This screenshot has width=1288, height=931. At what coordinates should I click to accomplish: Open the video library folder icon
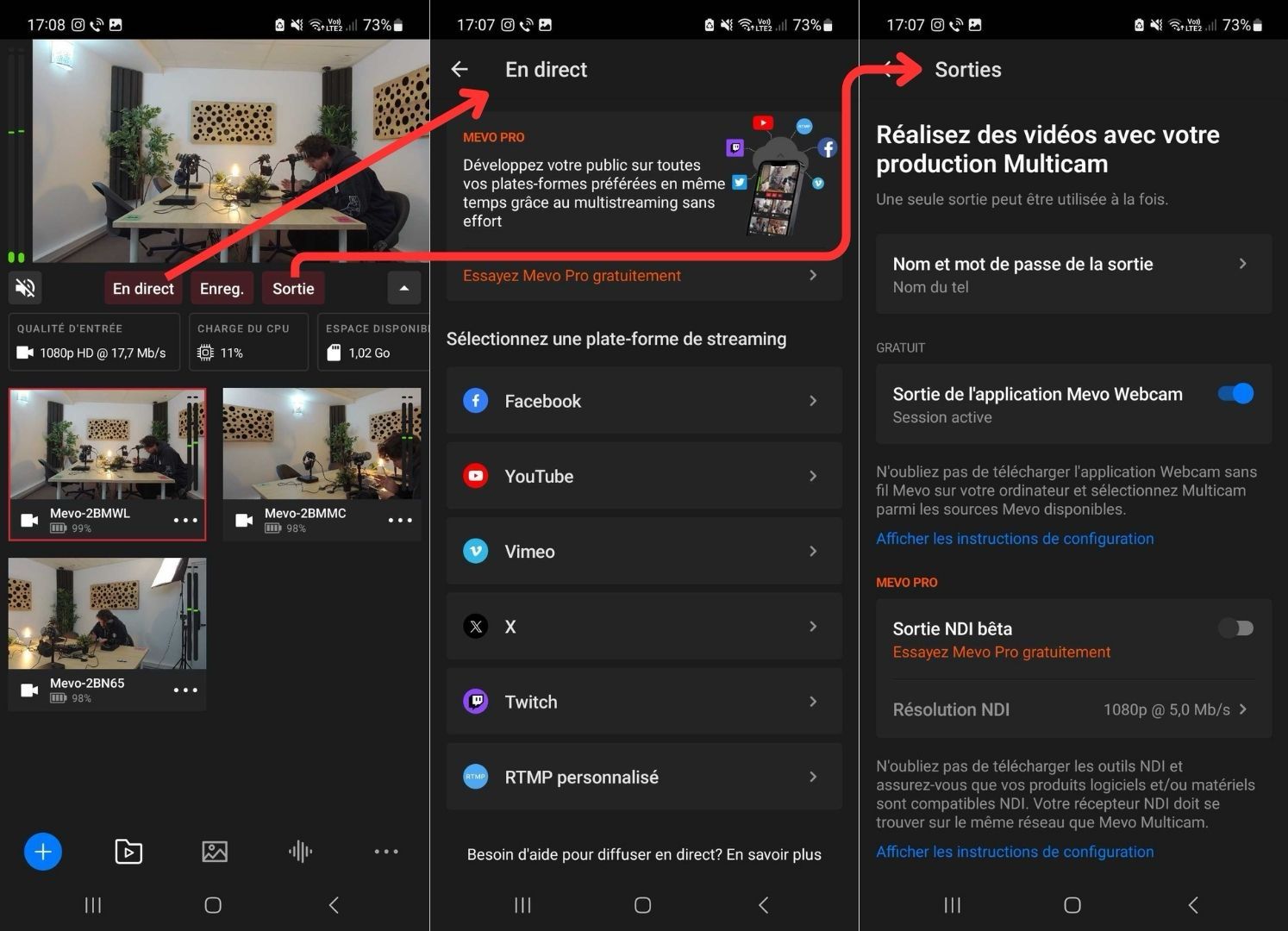pyautogui.click(x=128, y=852)
